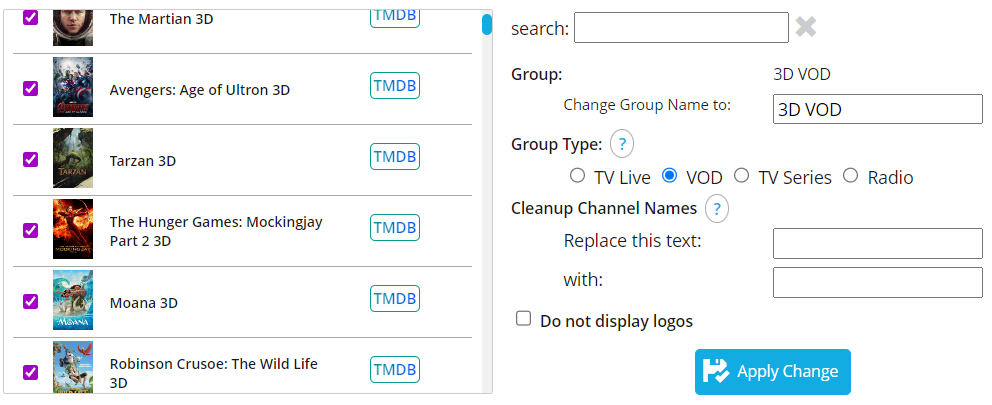Enable Do not display logos checkbox
This screenshot has width=992, height=405.
click(523, 318)
